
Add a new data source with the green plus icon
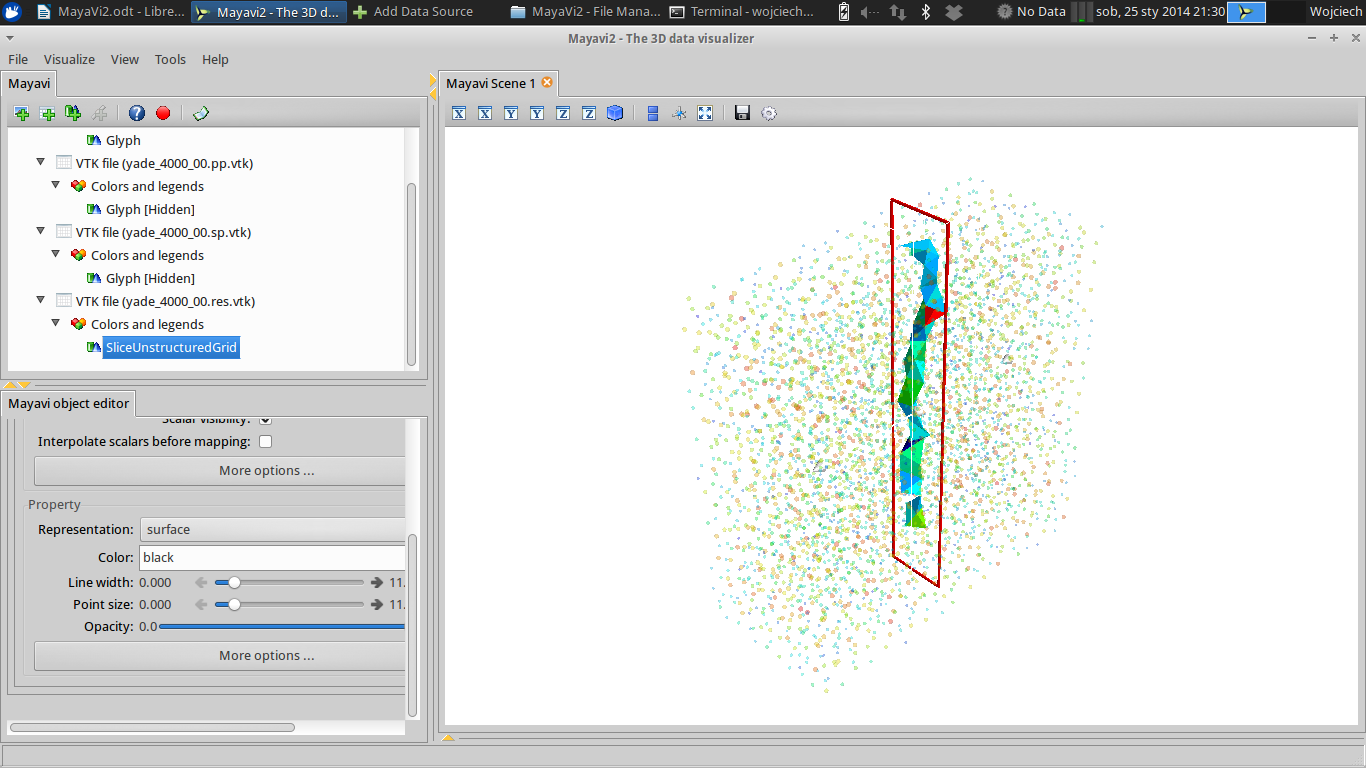coord(47,113)
